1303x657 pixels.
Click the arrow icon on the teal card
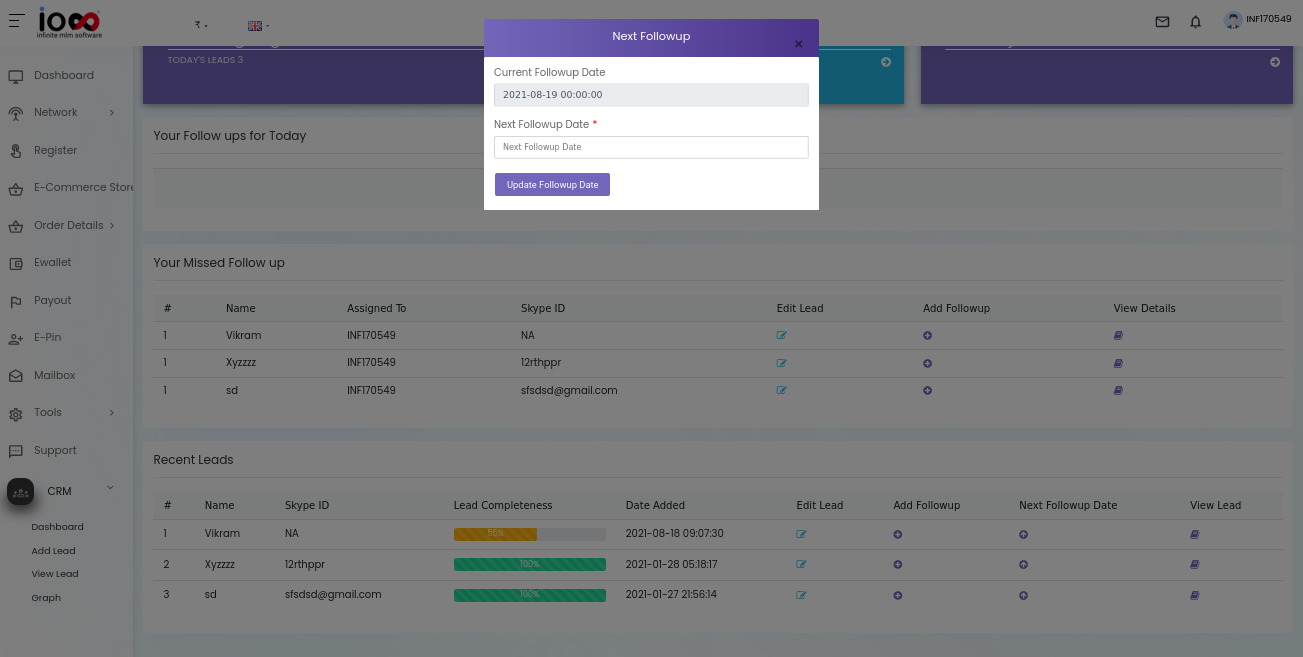click(x=886, y=62)
